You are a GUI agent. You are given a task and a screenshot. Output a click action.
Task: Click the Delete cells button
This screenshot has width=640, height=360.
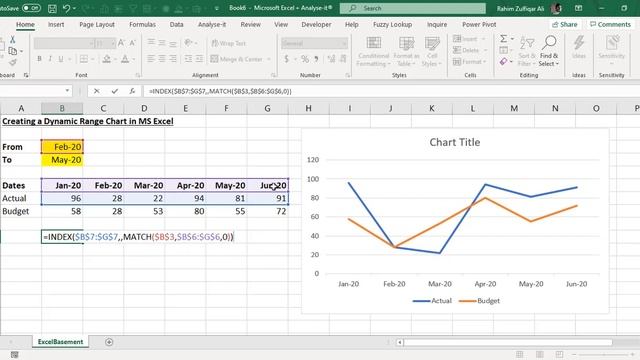[466, 50]
